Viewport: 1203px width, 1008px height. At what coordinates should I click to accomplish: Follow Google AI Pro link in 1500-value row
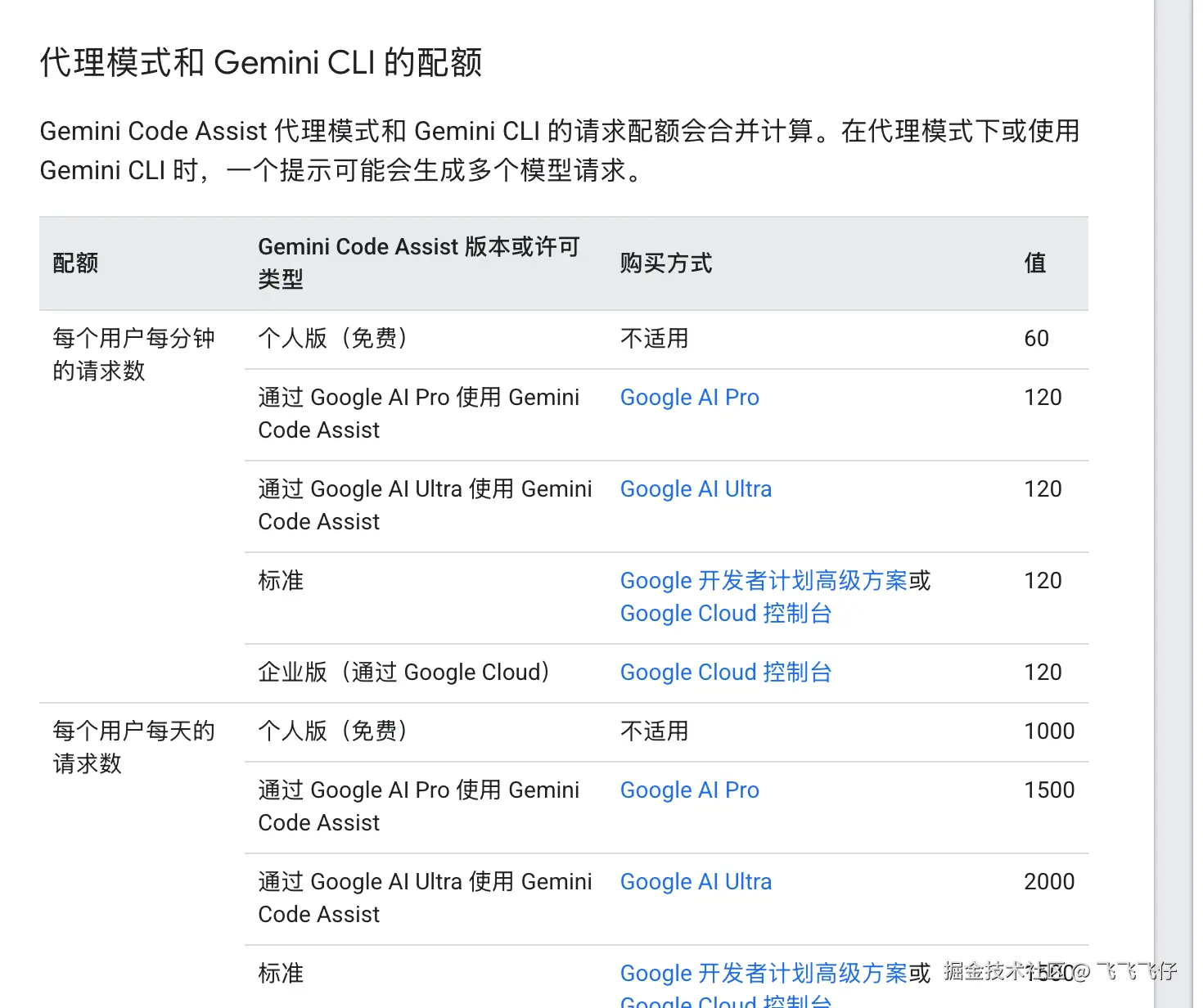[689, 790]
